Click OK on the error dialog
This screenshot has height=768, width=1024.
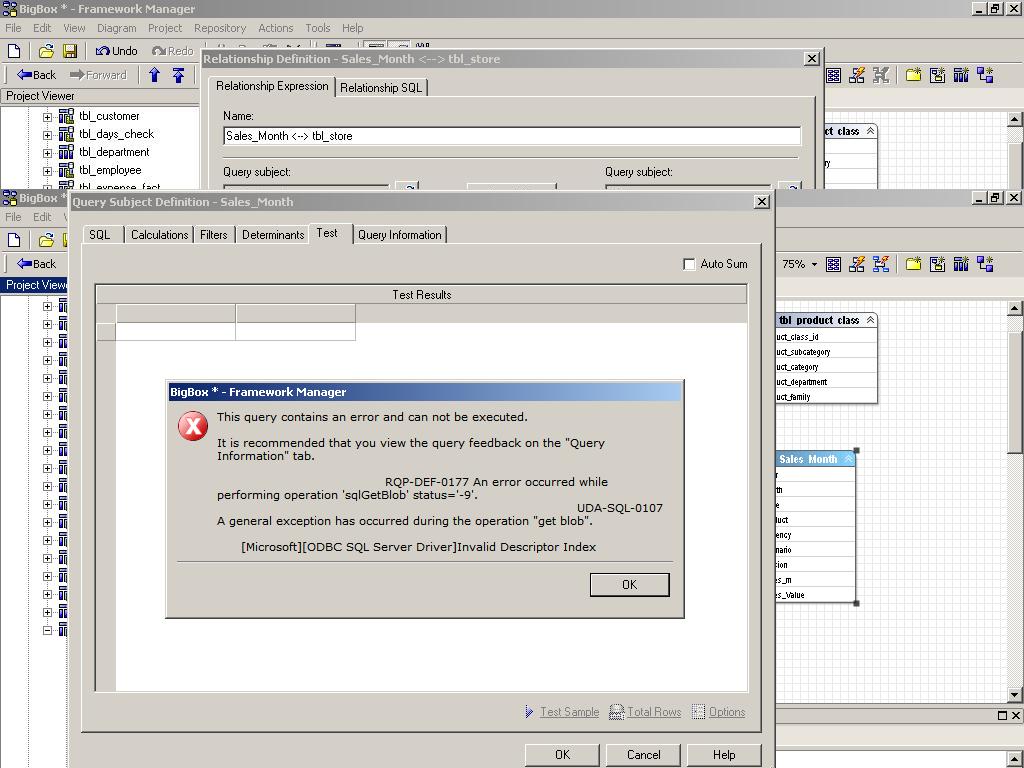point(629,584)
